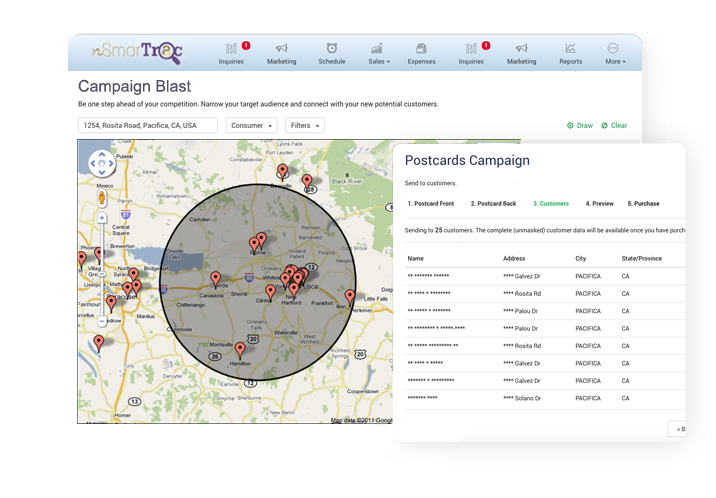Select the map pin near Black River
Viewport: 716px width, 498px height.
coord(307,182)
